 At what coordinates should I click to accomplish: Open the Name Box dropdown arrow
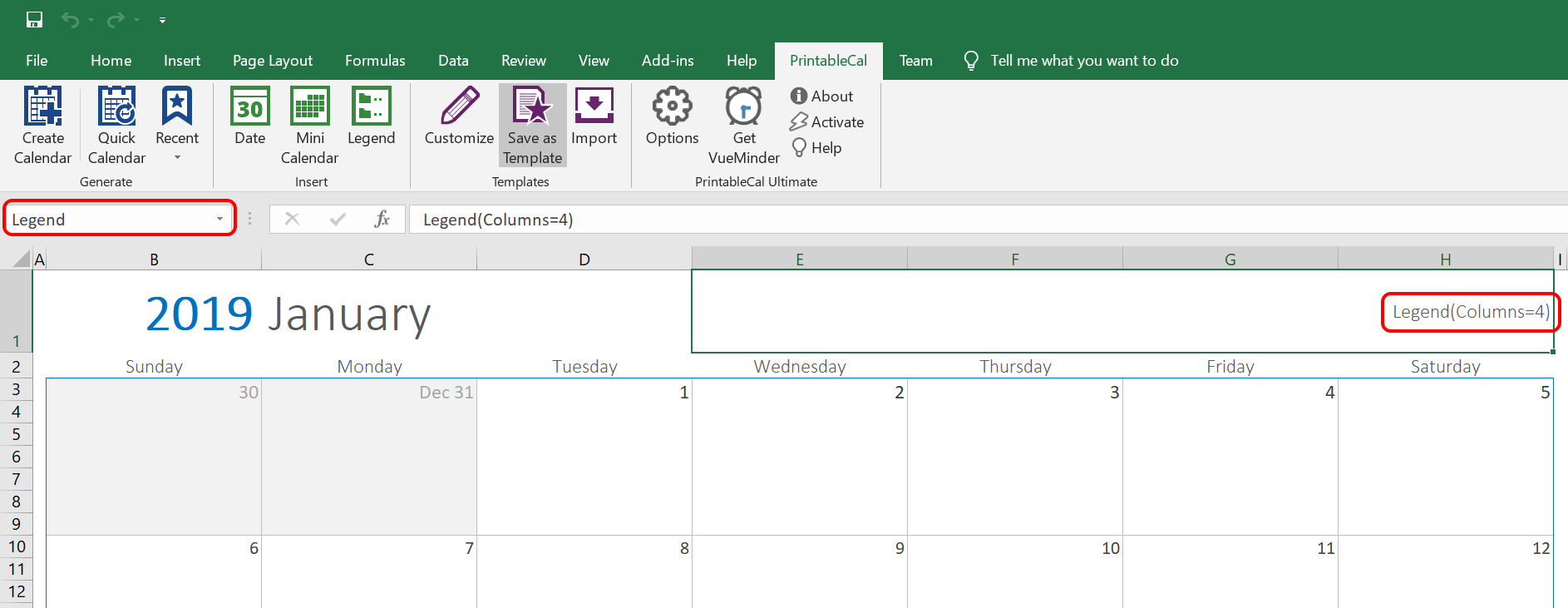[219, 220]
